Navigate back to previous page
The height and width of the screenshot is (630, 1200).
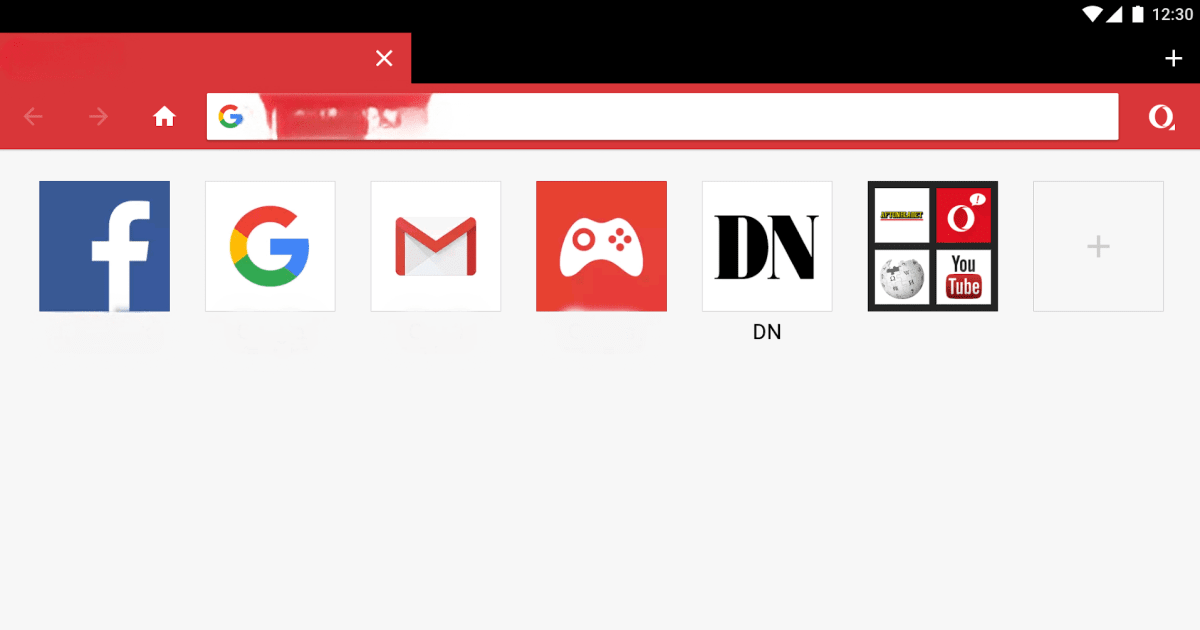pos(33,116)
